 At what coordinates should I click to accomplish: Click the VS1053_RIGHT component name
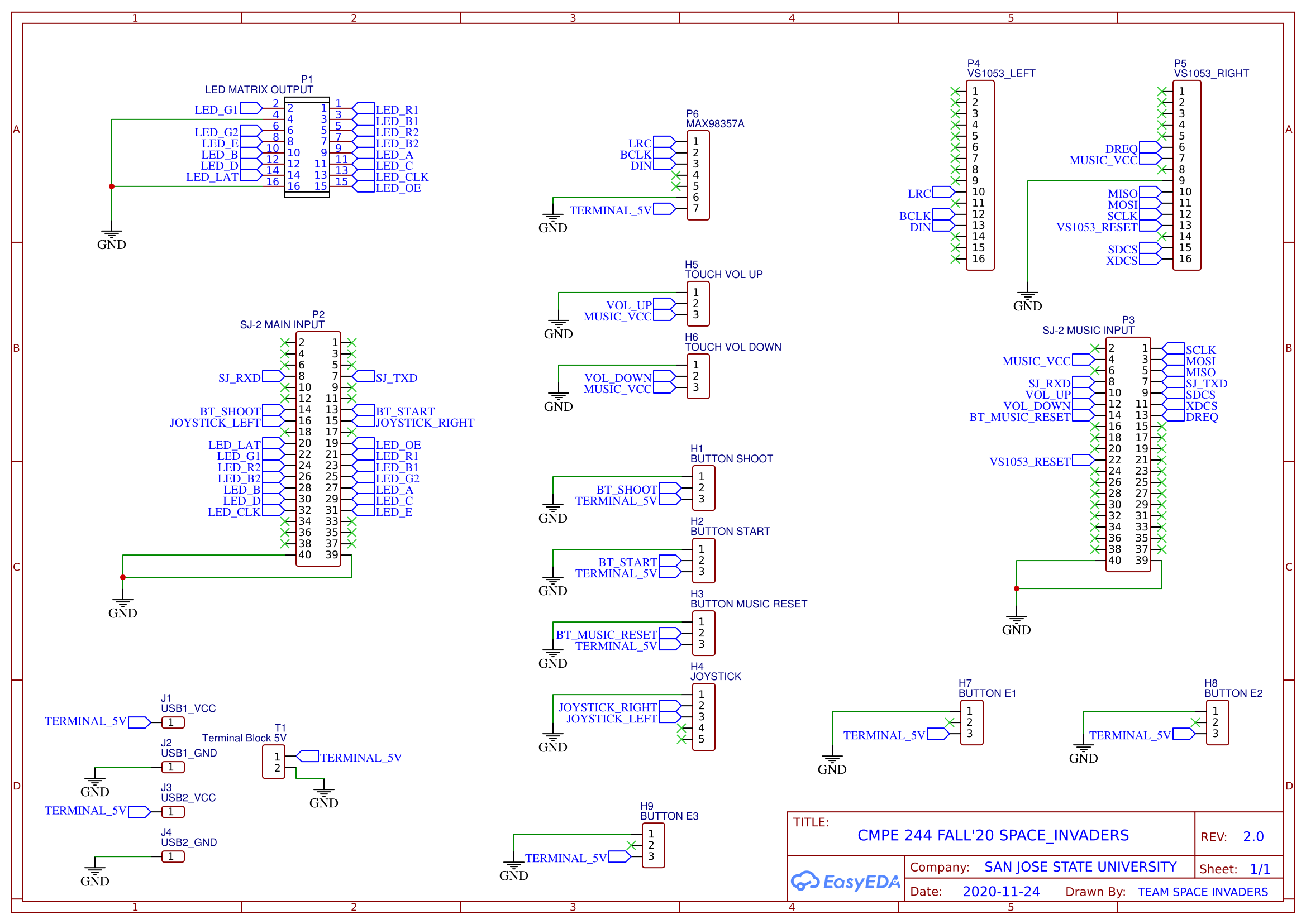1211,73
